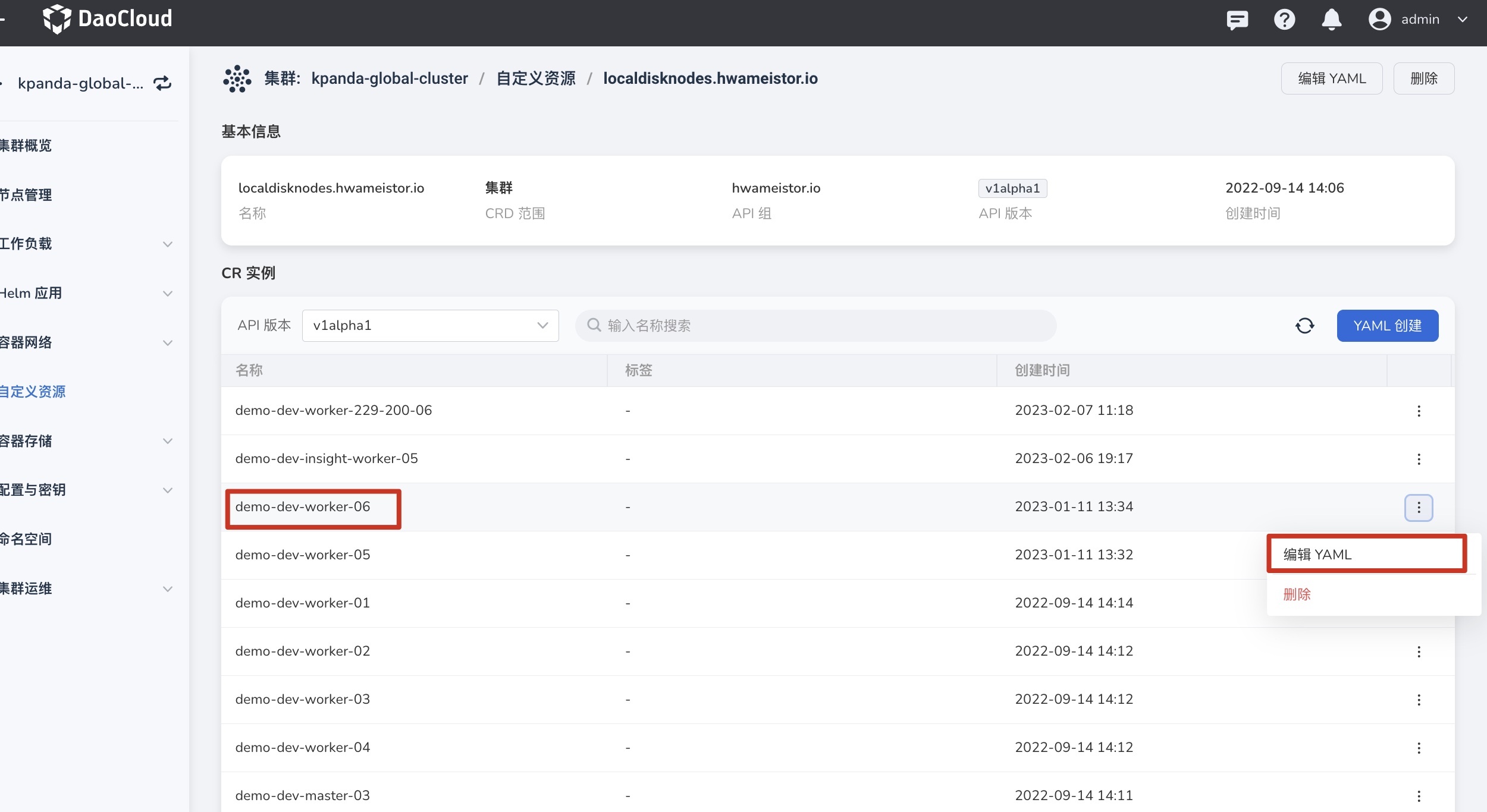This screenshot has height=812, width=1487.
Task: Click the v1alpha1 API version tag
Action: click(x=1012, y=188)
